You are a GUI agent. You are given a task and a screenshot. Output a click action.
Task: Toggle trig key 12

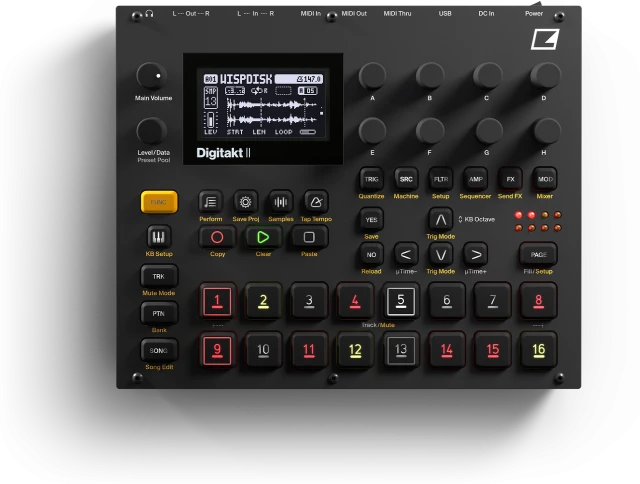pos(355,350)
